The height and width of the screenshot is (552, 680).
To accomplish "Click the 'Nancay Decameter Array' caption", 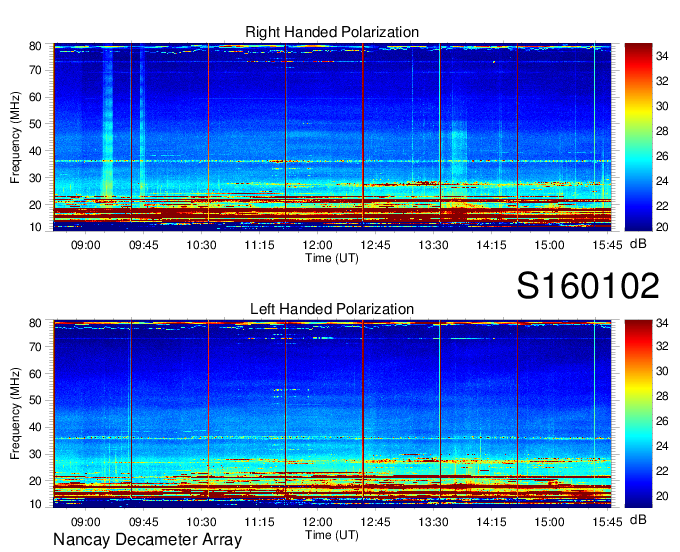I will [147, 540].
